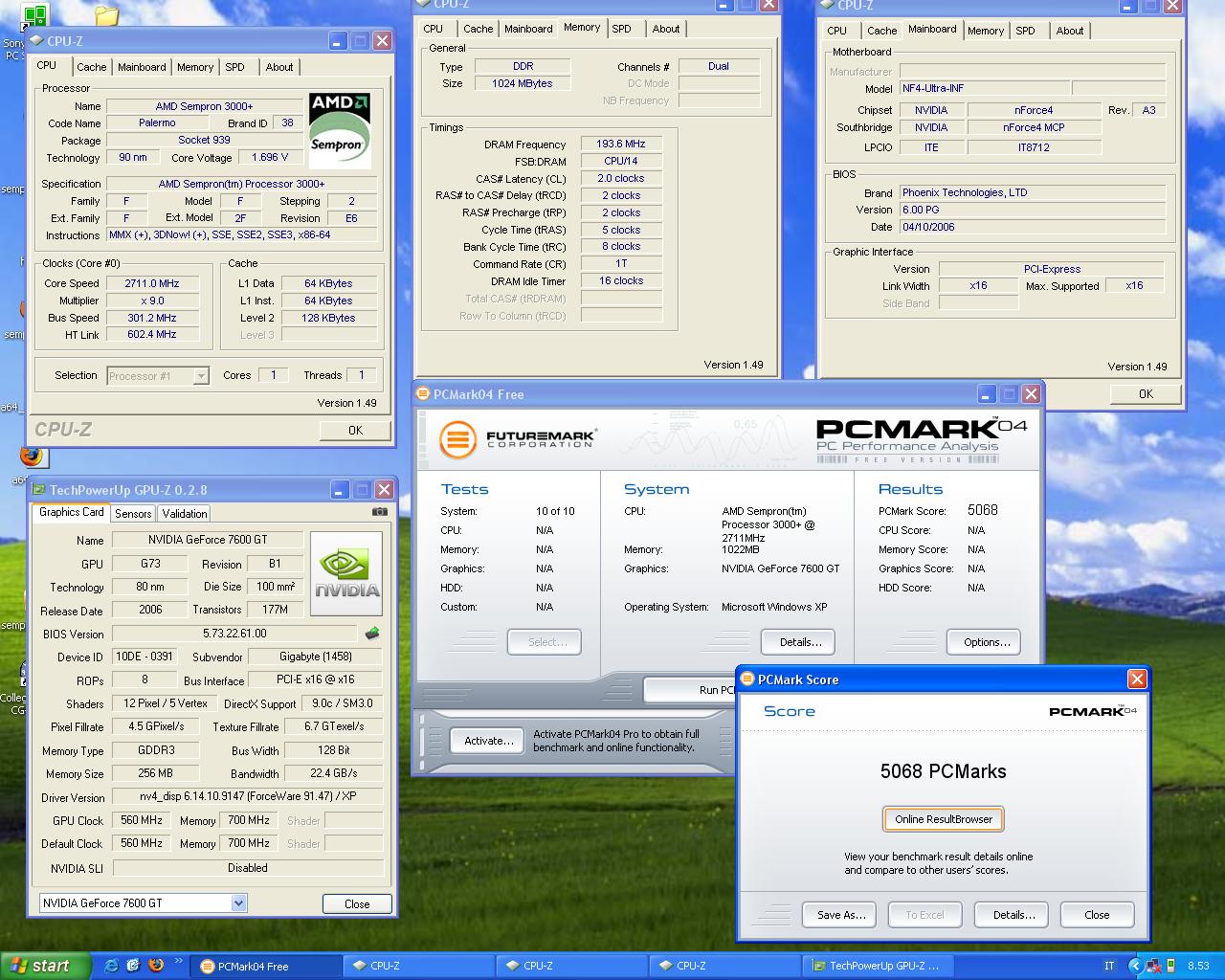
Task: Open the folder icon on the desktop
Action: (x=106, y=16)
